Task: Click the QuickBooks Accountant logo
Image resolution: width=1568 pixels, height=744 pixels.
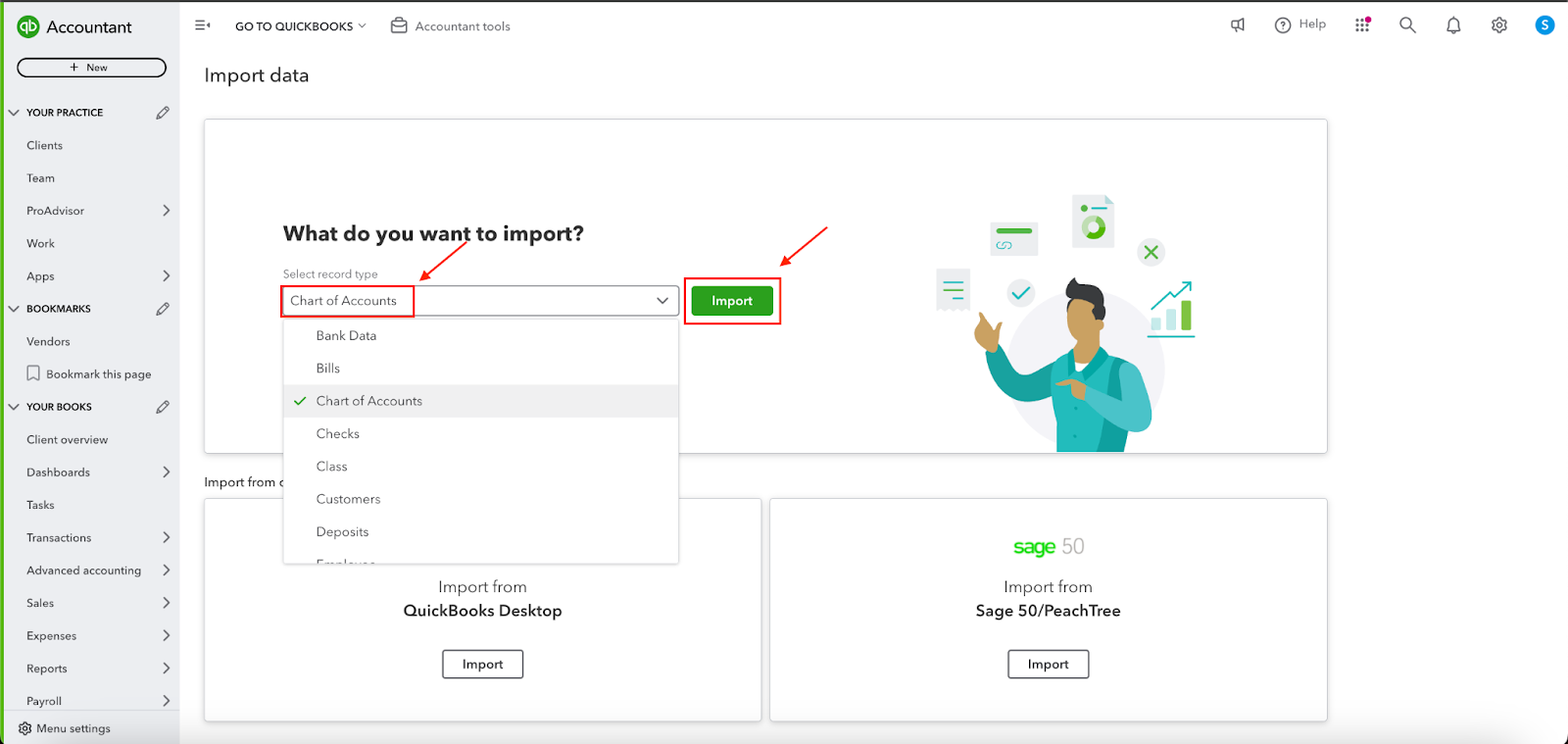Action: [75, 27]
